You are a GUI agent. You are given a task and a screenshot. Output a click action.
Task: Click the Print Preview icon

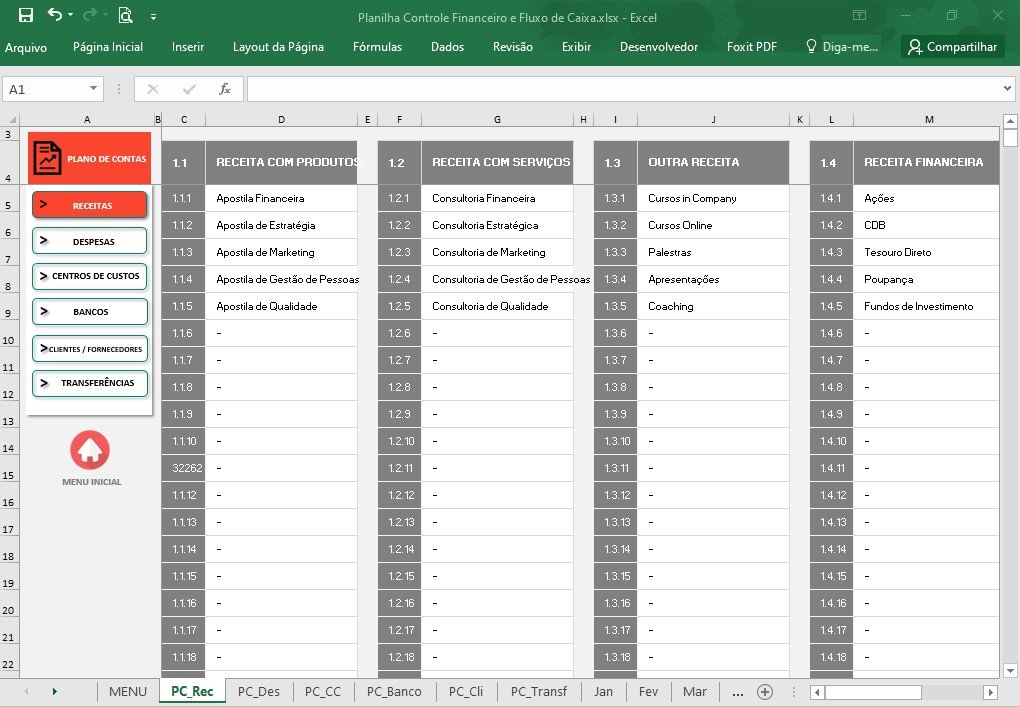pos(126,15)
